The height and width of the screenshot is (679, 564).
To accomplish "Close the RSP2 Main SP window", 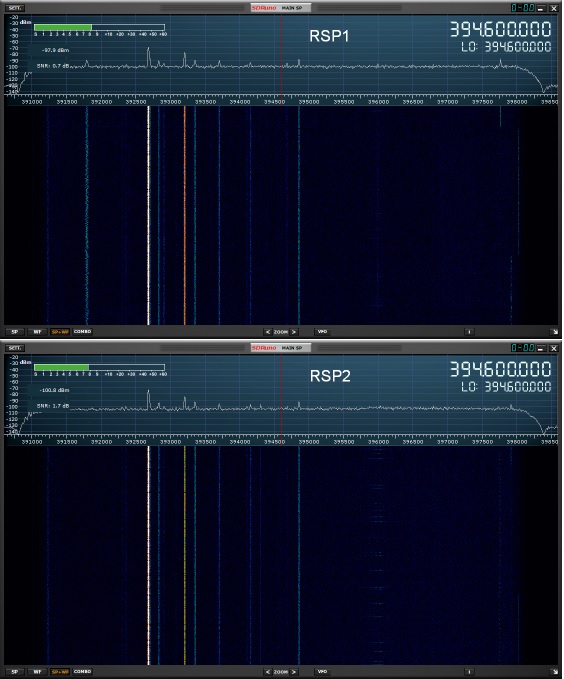I will [x=554, y=348].
